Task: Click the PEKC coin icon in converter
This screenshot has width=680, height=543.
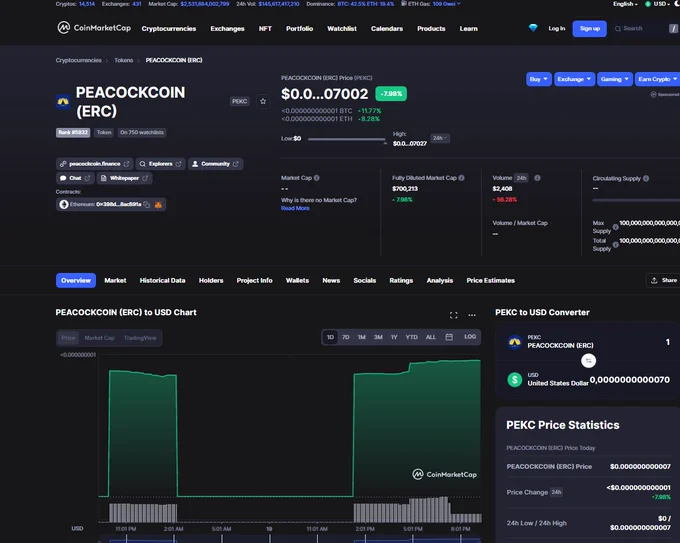Action: 515,342
